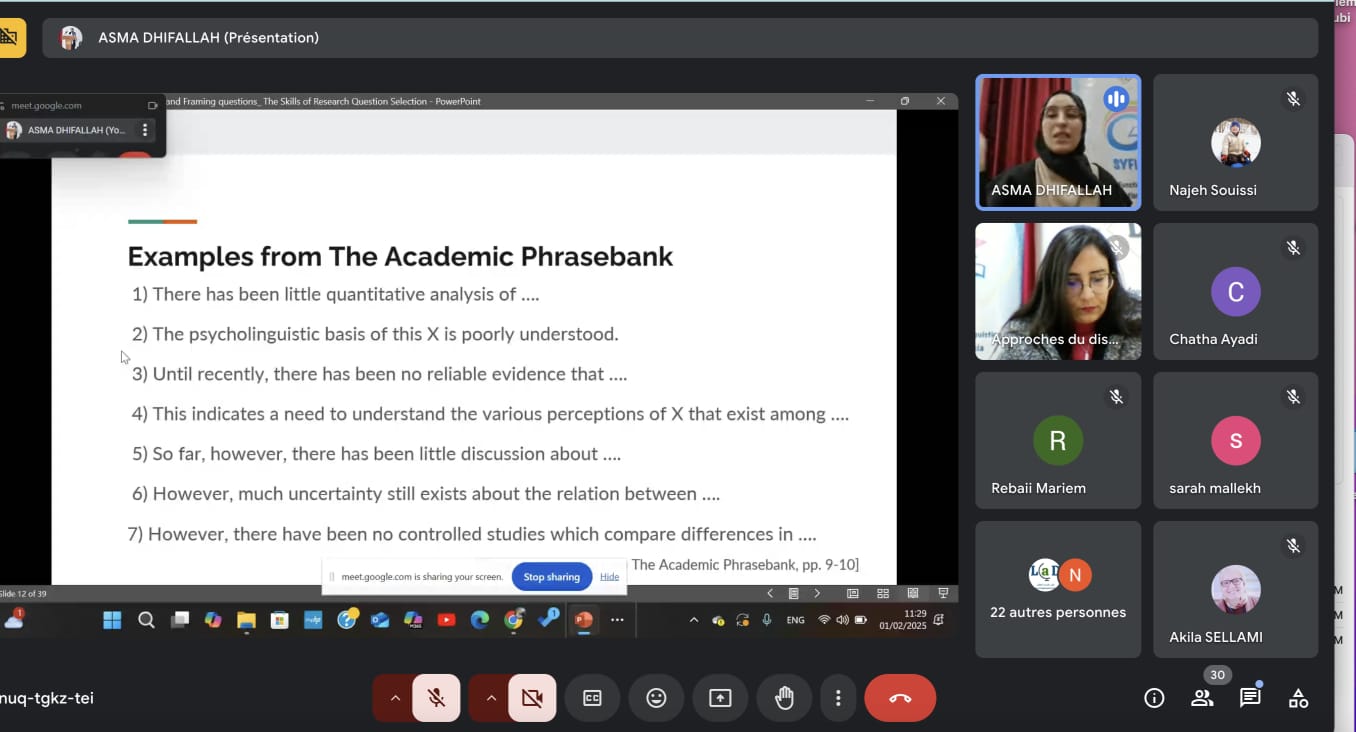Toggle the muted microphone button
Viewport: 1356px width, 732px height.
[x=436, y=698]
